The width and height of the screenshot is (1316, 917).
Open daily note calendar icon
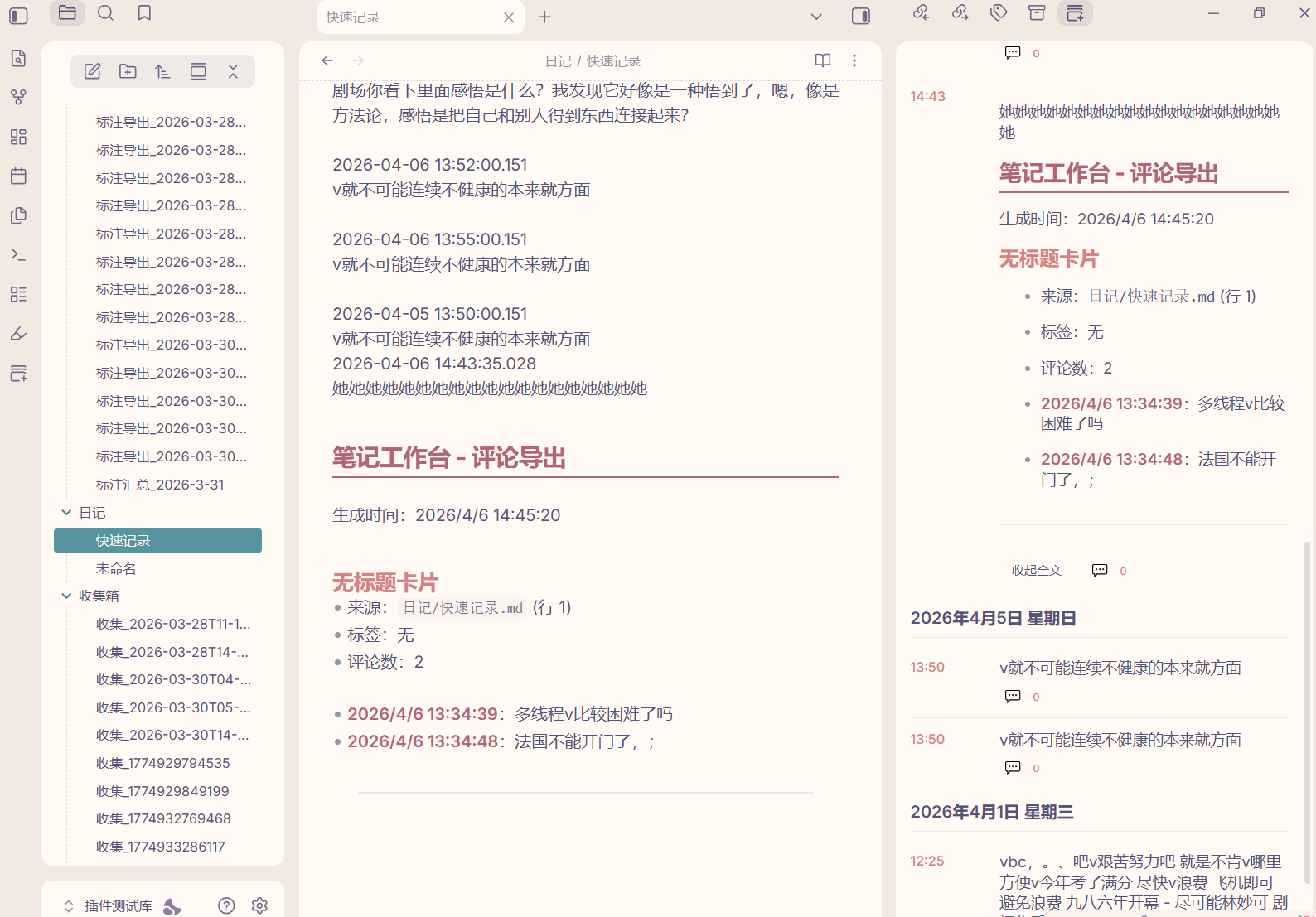tap(18, 176)
